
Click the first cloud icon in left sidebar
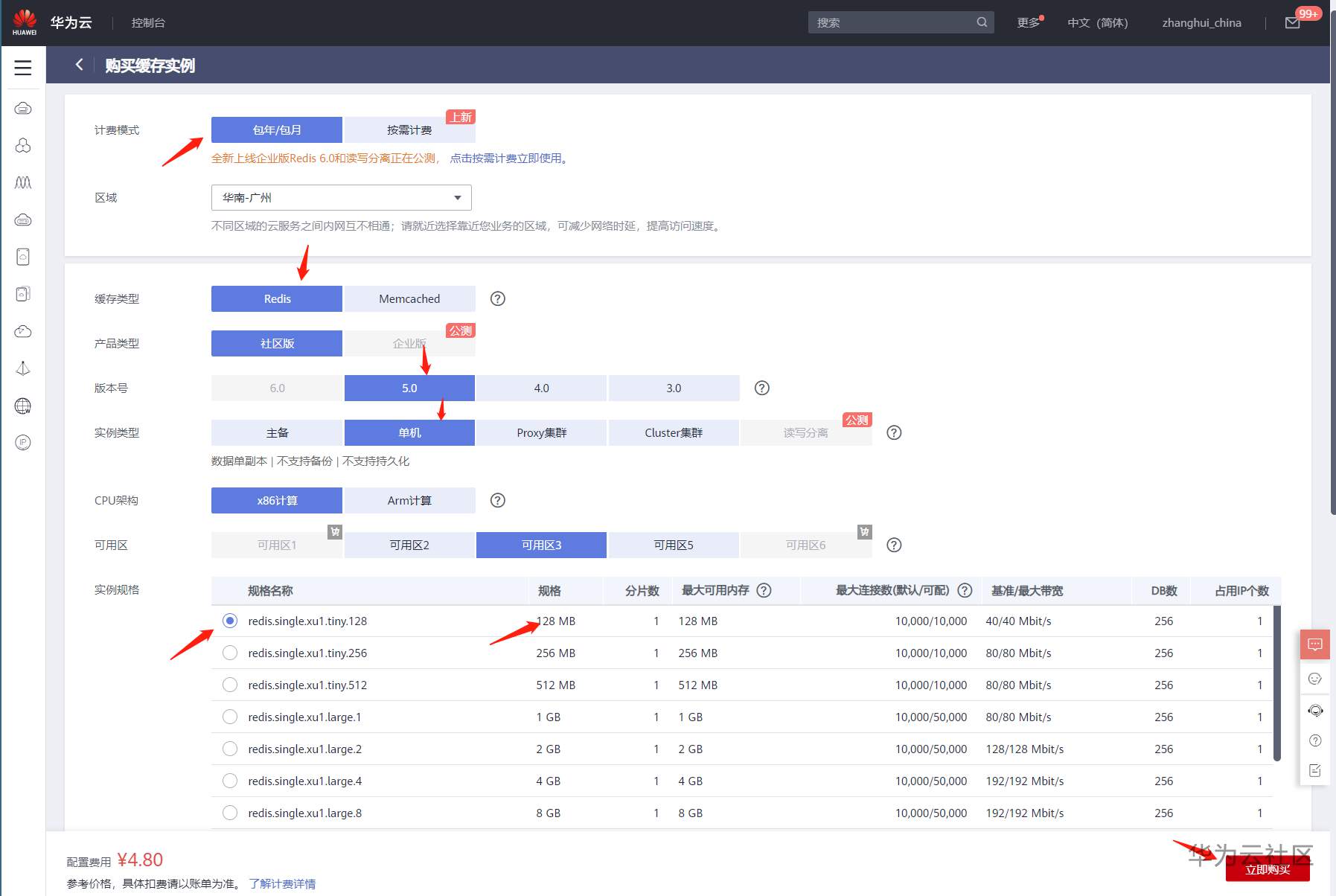coord(23,109)
